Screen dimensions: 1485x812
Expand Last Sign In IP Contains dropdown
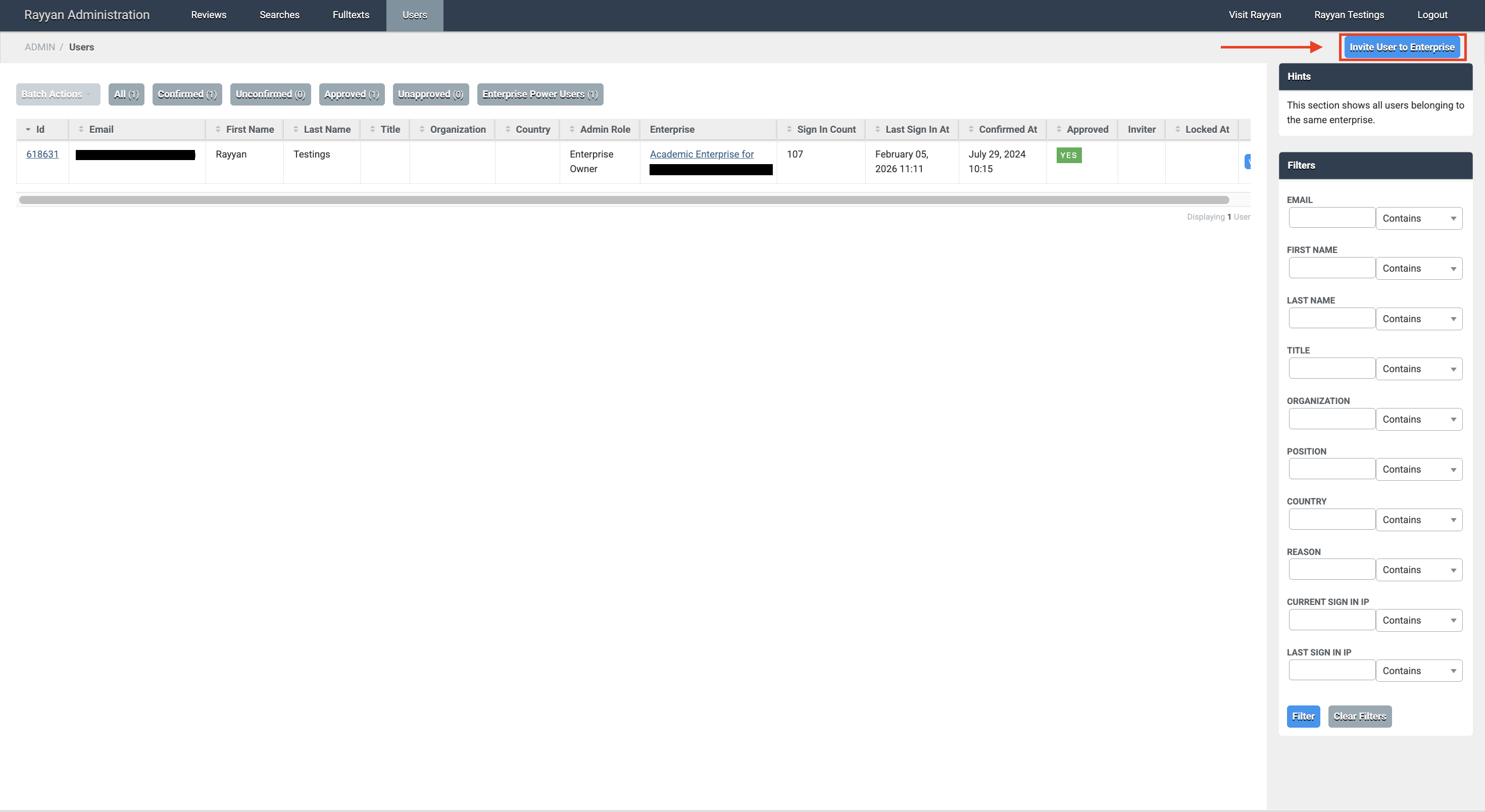point(1419,671)
